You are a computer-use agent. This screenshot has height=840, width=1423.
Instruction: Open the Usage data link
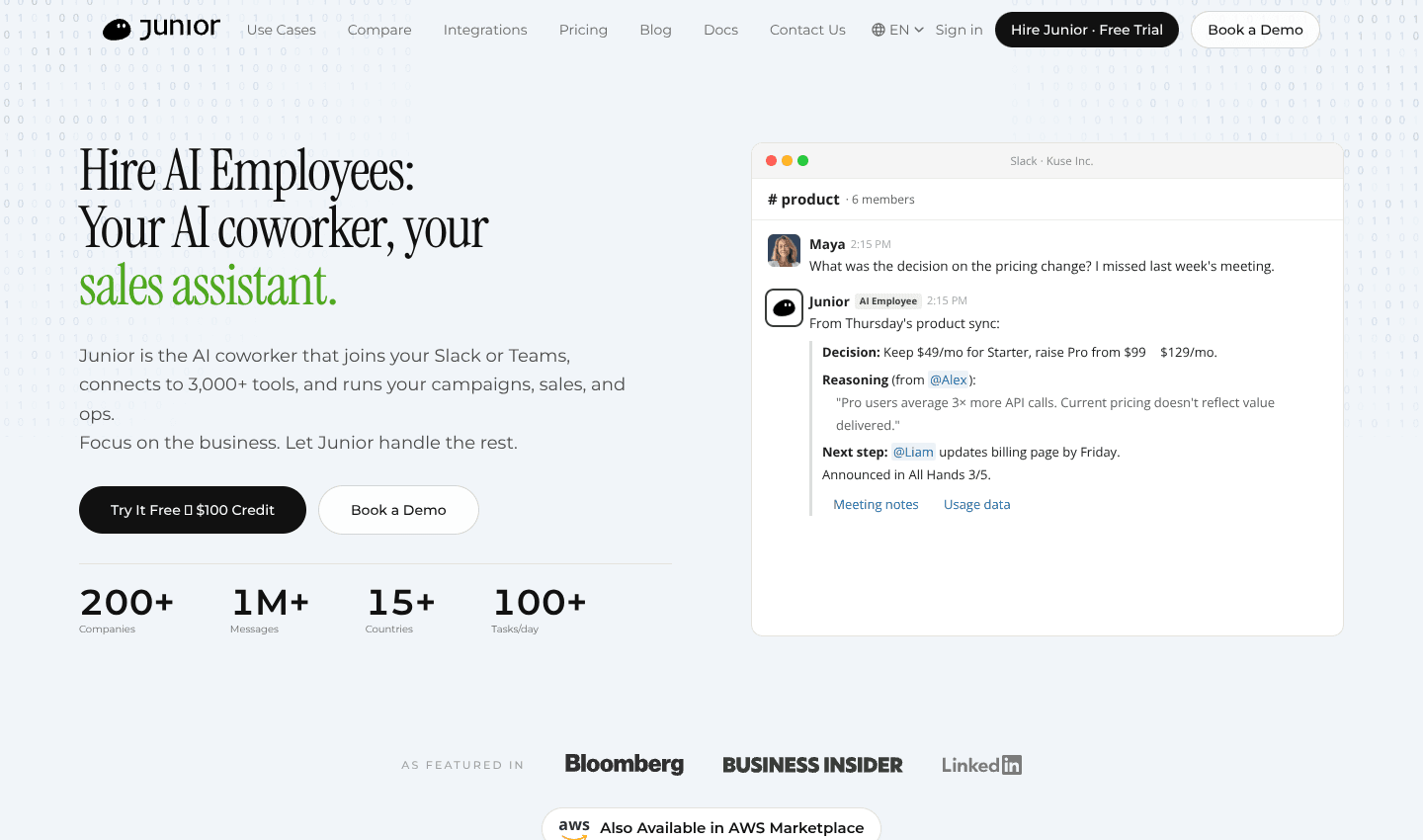coord(976,504)
